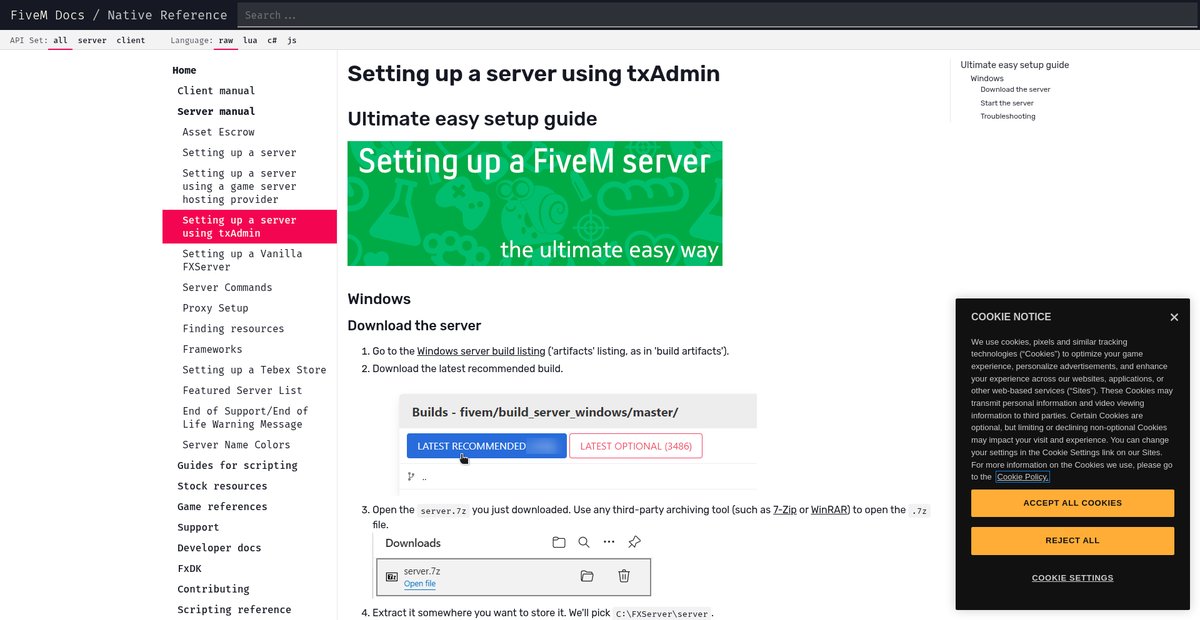Open Server Commands page
1200x620 pixels.
[x=227, y=288]
